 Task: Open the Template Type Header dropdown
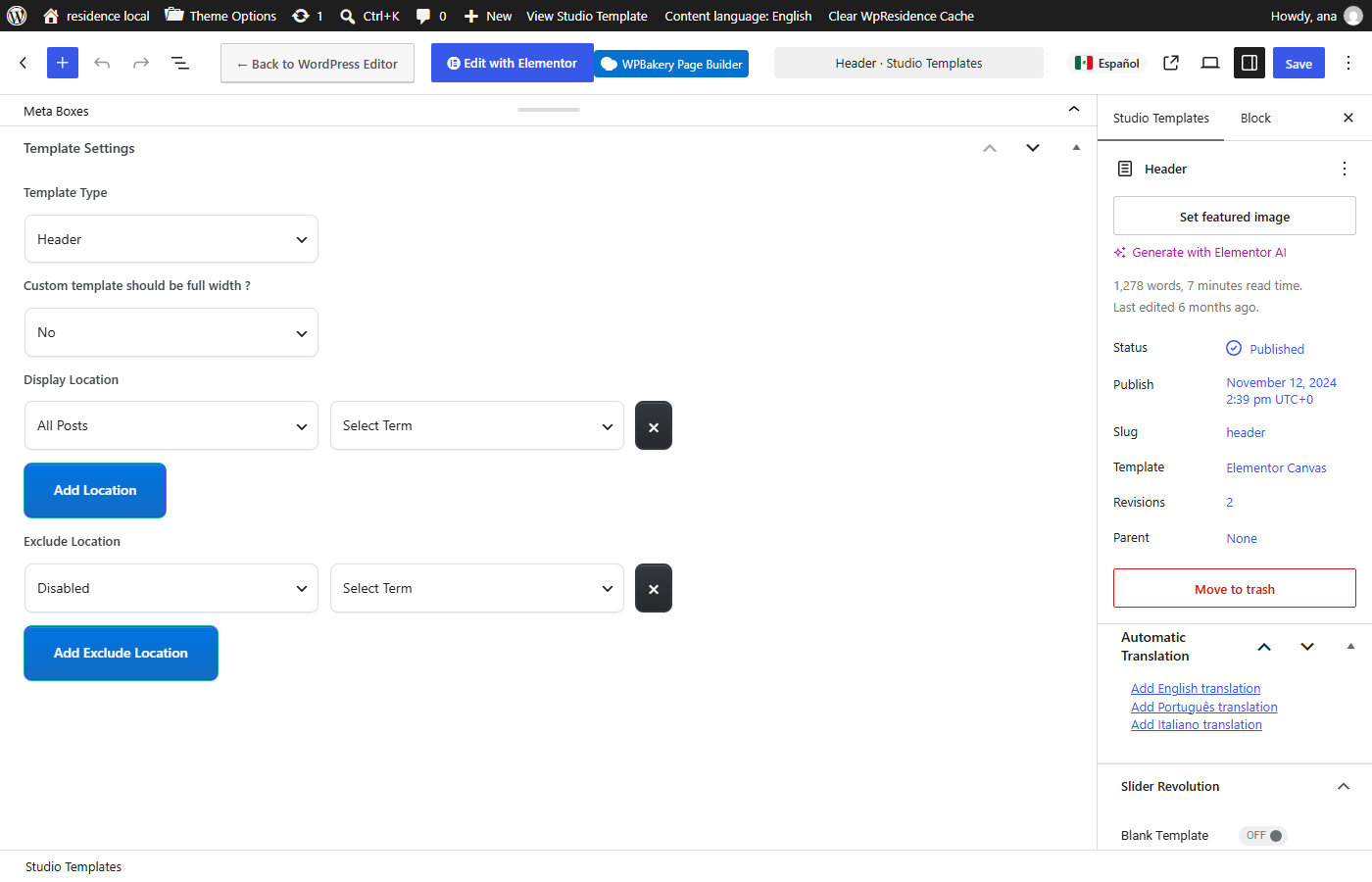(171, 239)
